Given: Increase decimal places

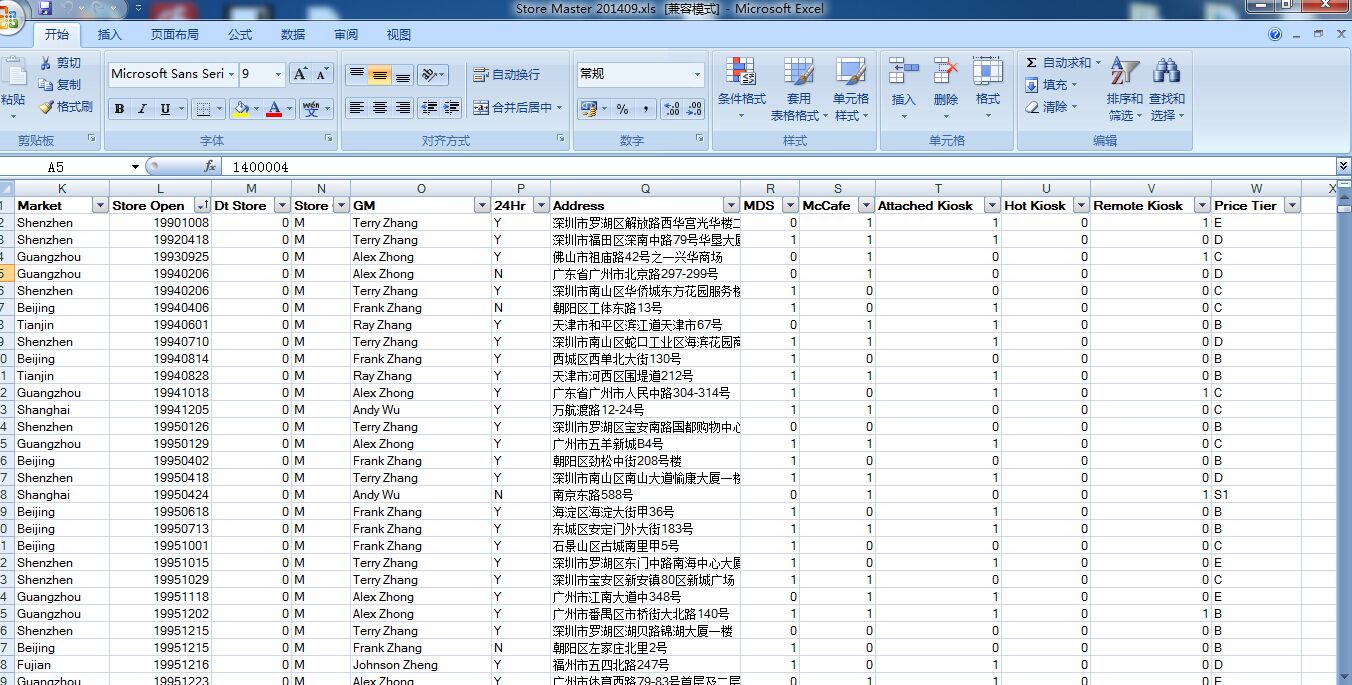Looking at the screenshot, I should [671, 109].
